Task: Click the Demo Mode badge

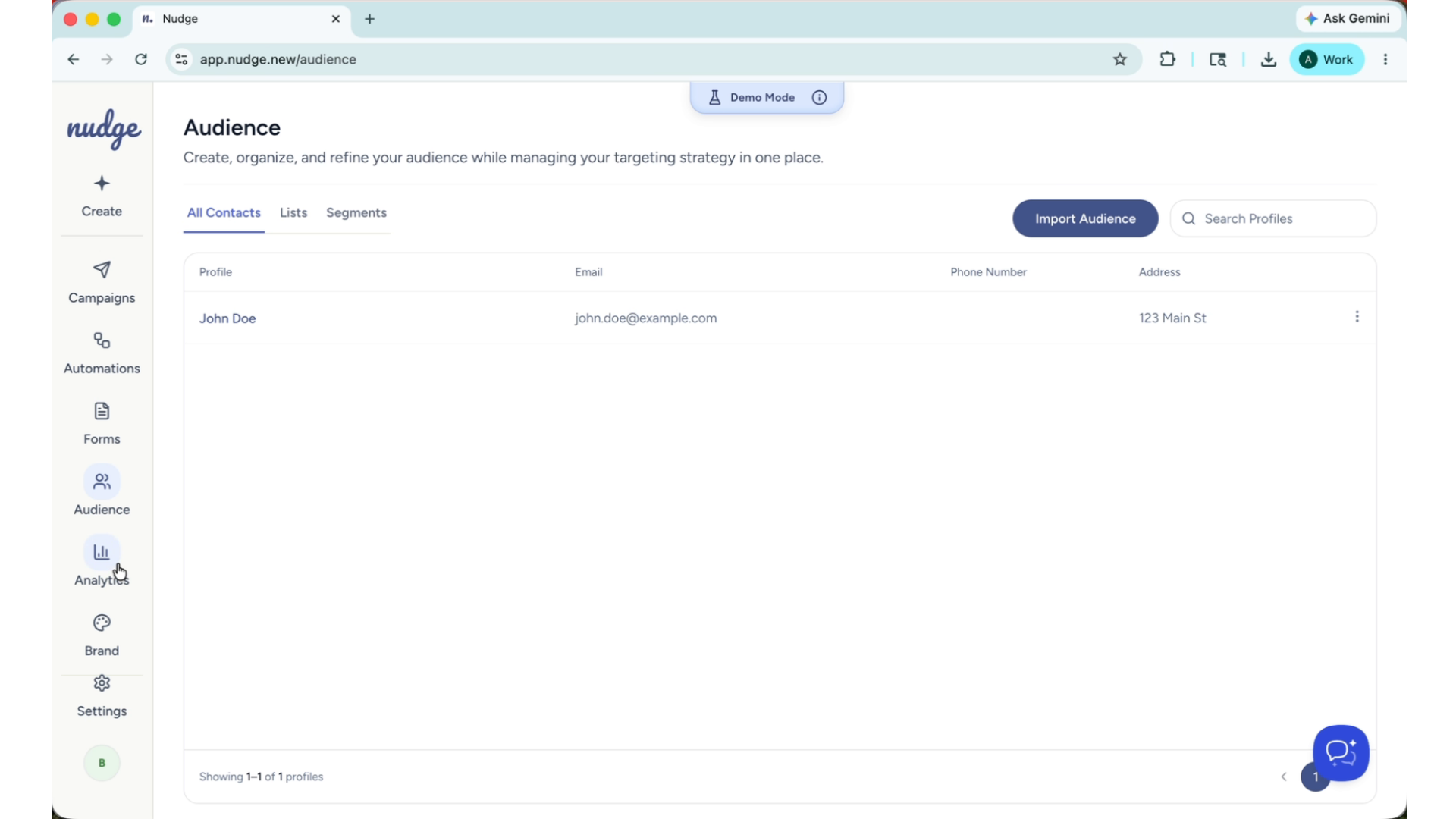Action: (x=767, y=98)
